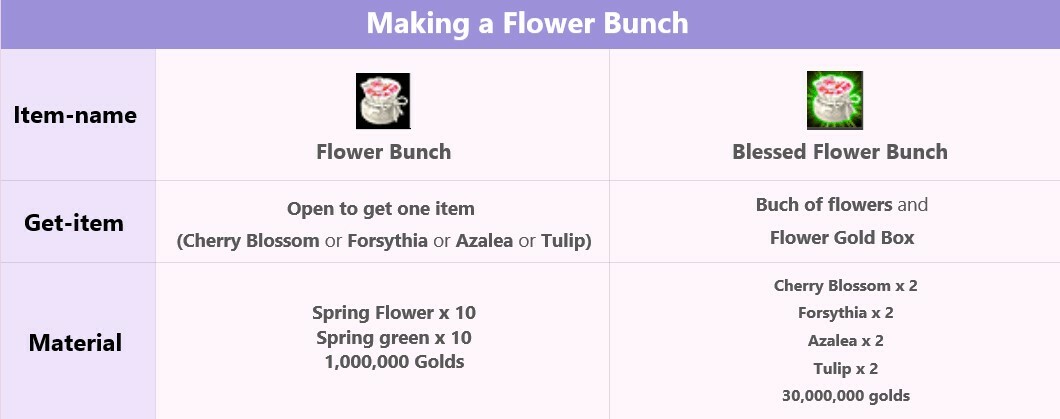Click the Blessed Flower Bunch name text

(x=840, y=151)
